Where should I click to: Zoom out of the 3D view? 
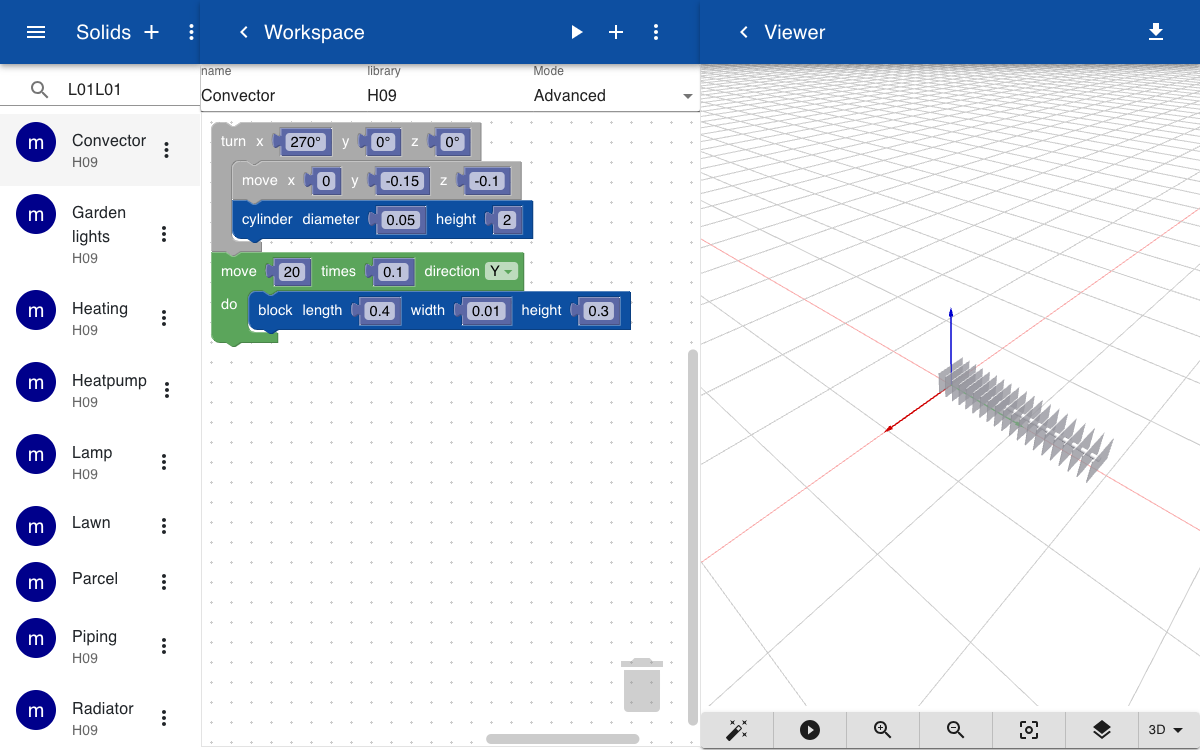coord(956,730)
